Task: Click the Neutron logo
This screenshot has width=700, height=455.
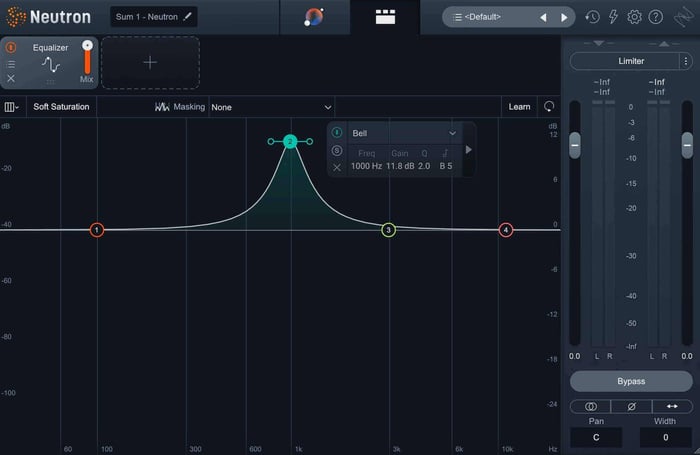Action: click(48, 17)
